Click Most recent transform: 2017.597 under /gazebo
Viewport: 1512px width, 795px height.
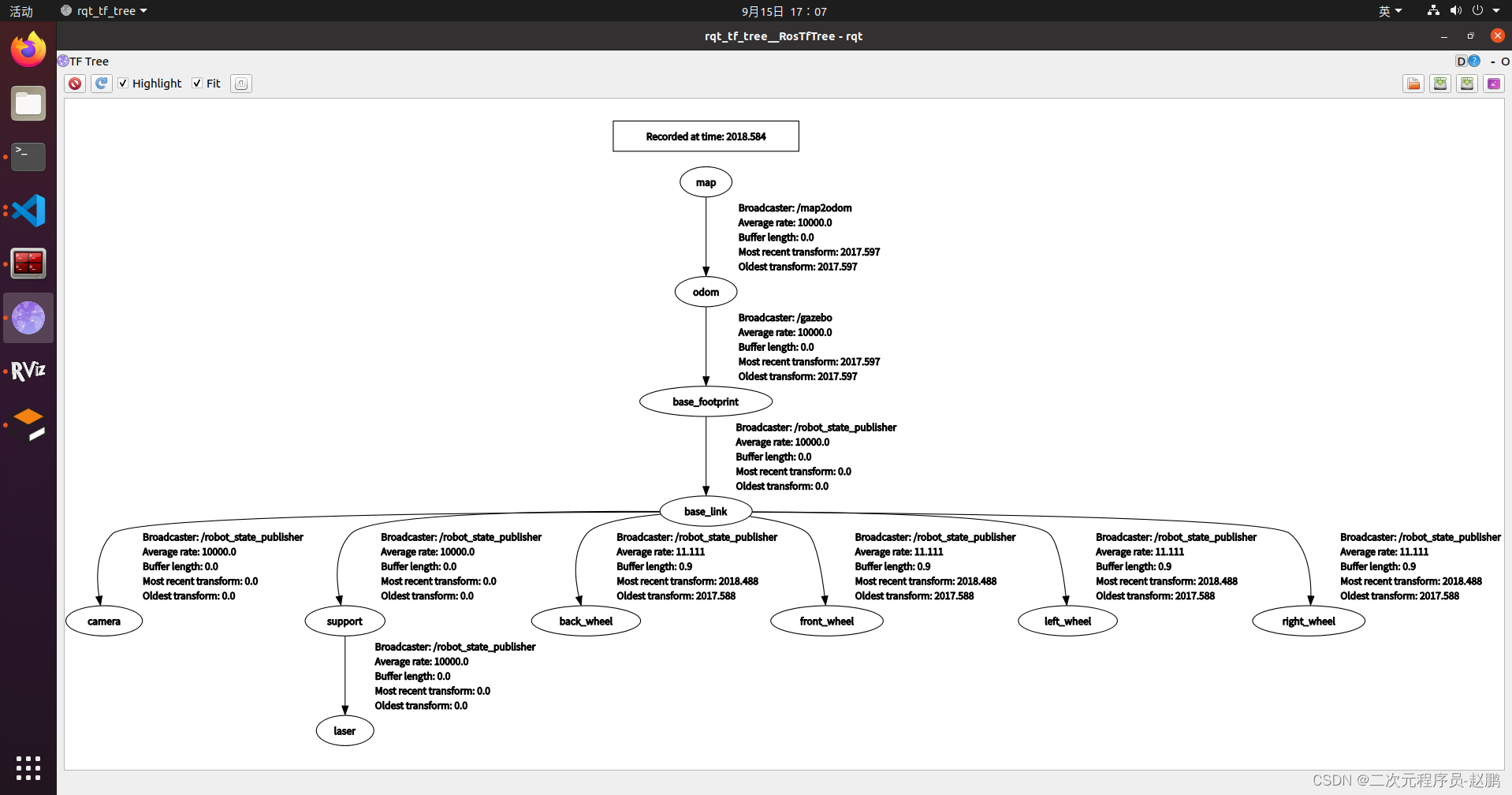pos(809,362)
